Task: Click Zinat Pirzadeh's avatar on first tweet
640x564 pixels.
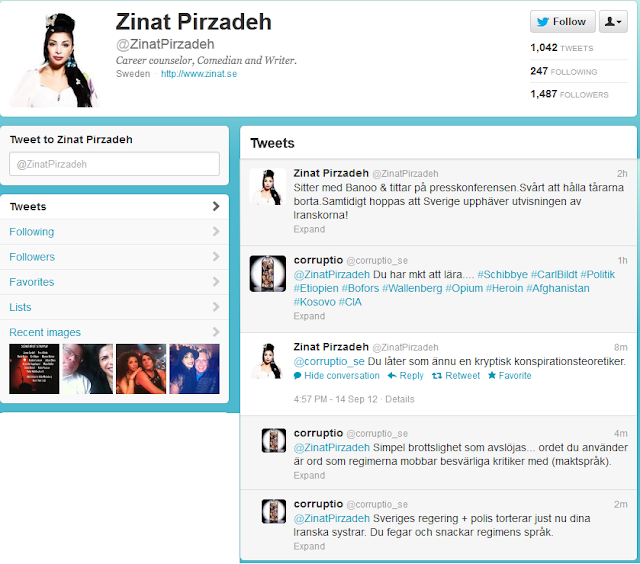Action: (x=268, y=187)
